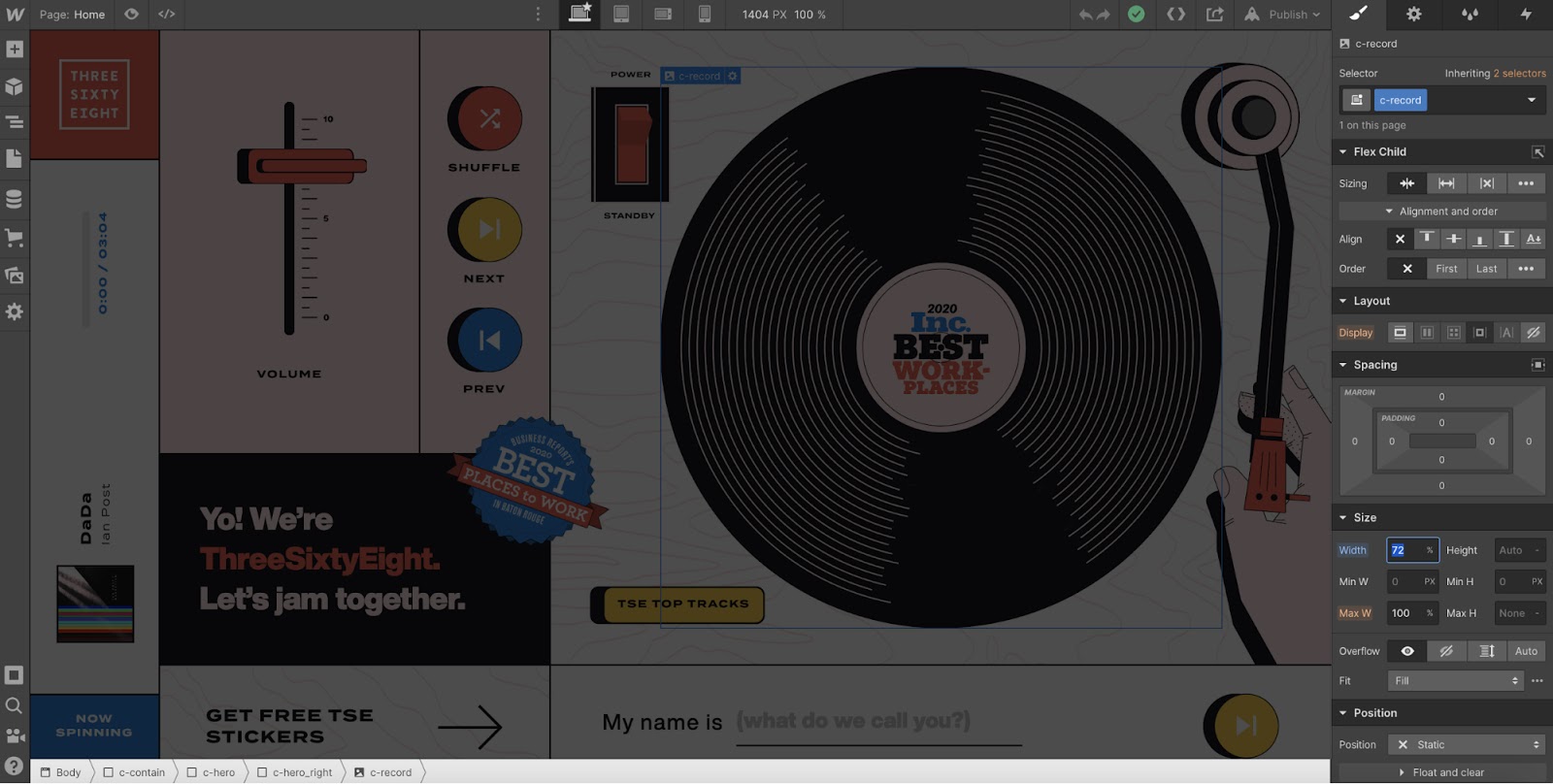Switch to the Tablet breakpoint

pyautogui.click(x=621, y=15)
